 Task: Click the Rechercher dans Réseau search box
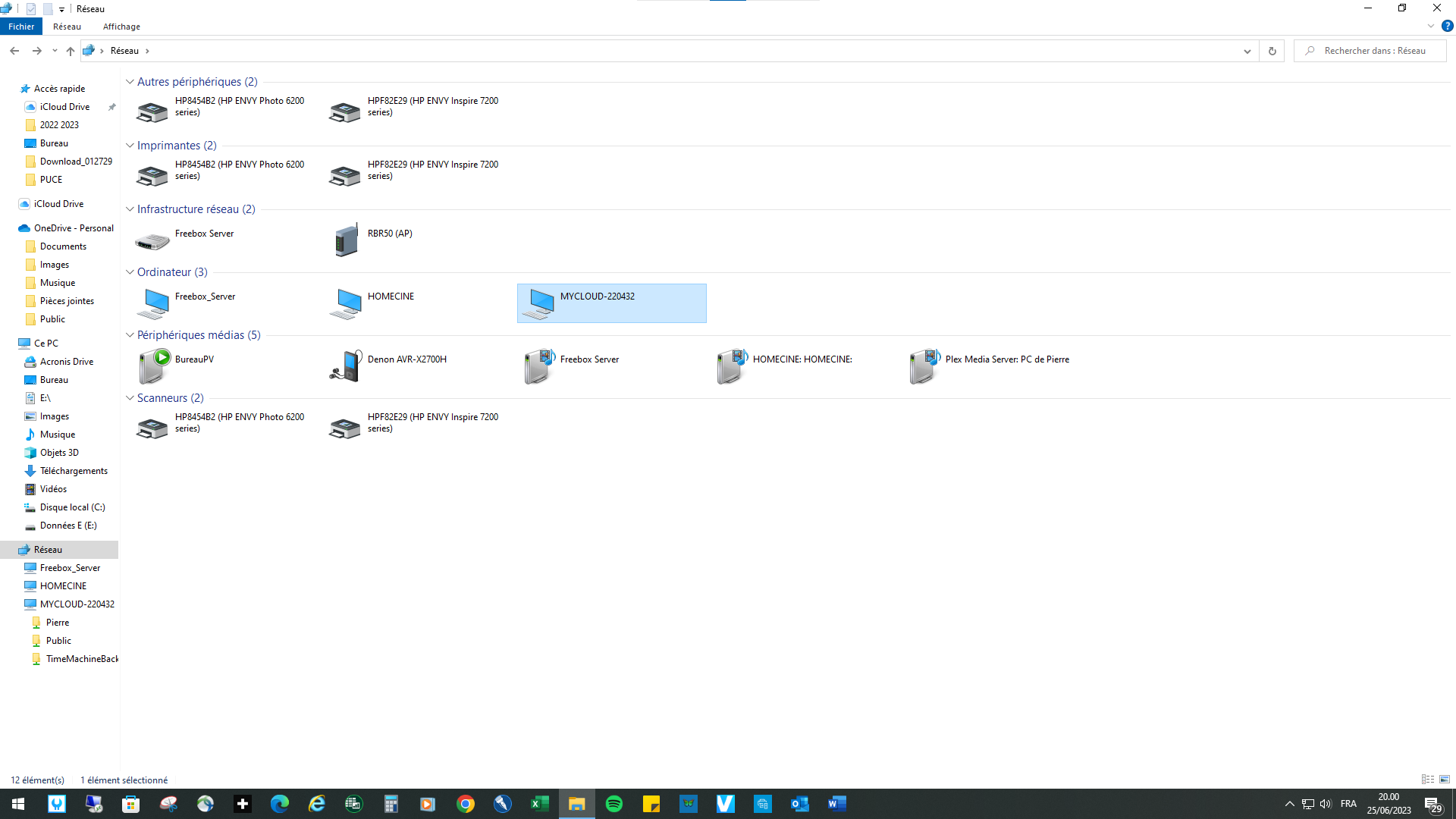click(x=1374, y=51)
